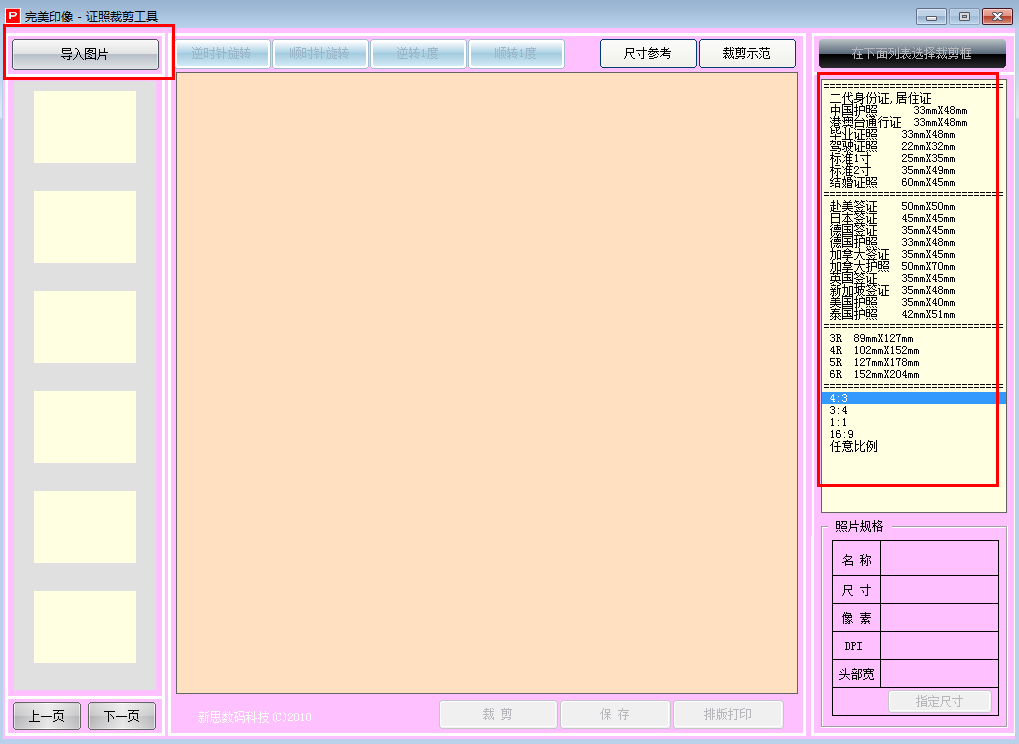Click the 保存 save button
This screenshot has height=744, width=1019.
point(615,714)
